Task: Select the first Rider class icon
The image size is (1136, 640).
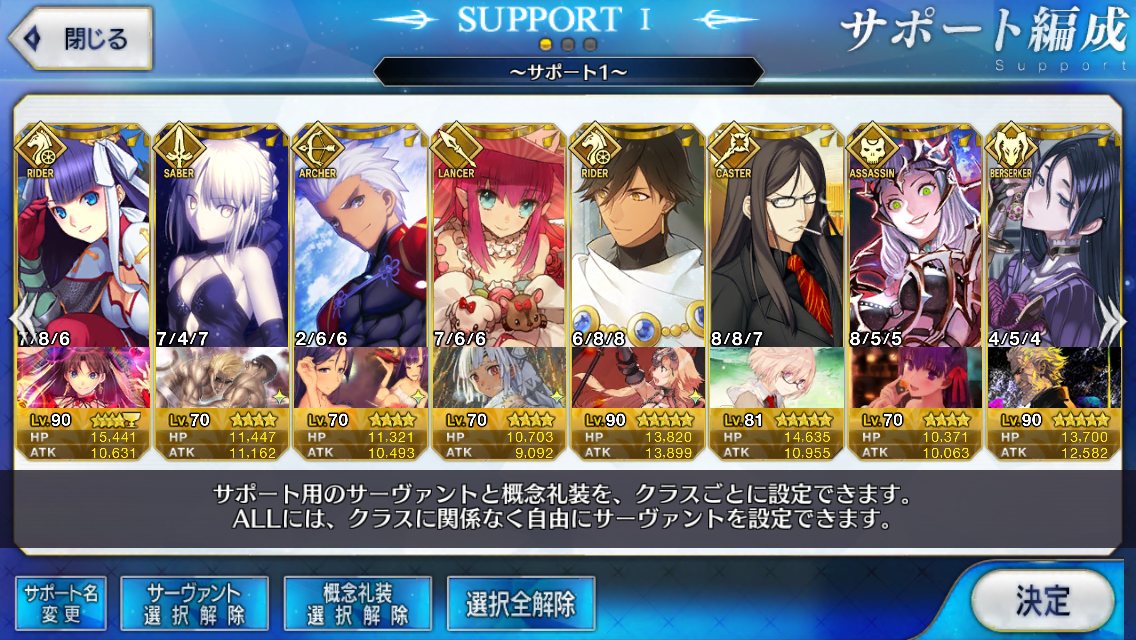Action: click(x=41, y=149)
